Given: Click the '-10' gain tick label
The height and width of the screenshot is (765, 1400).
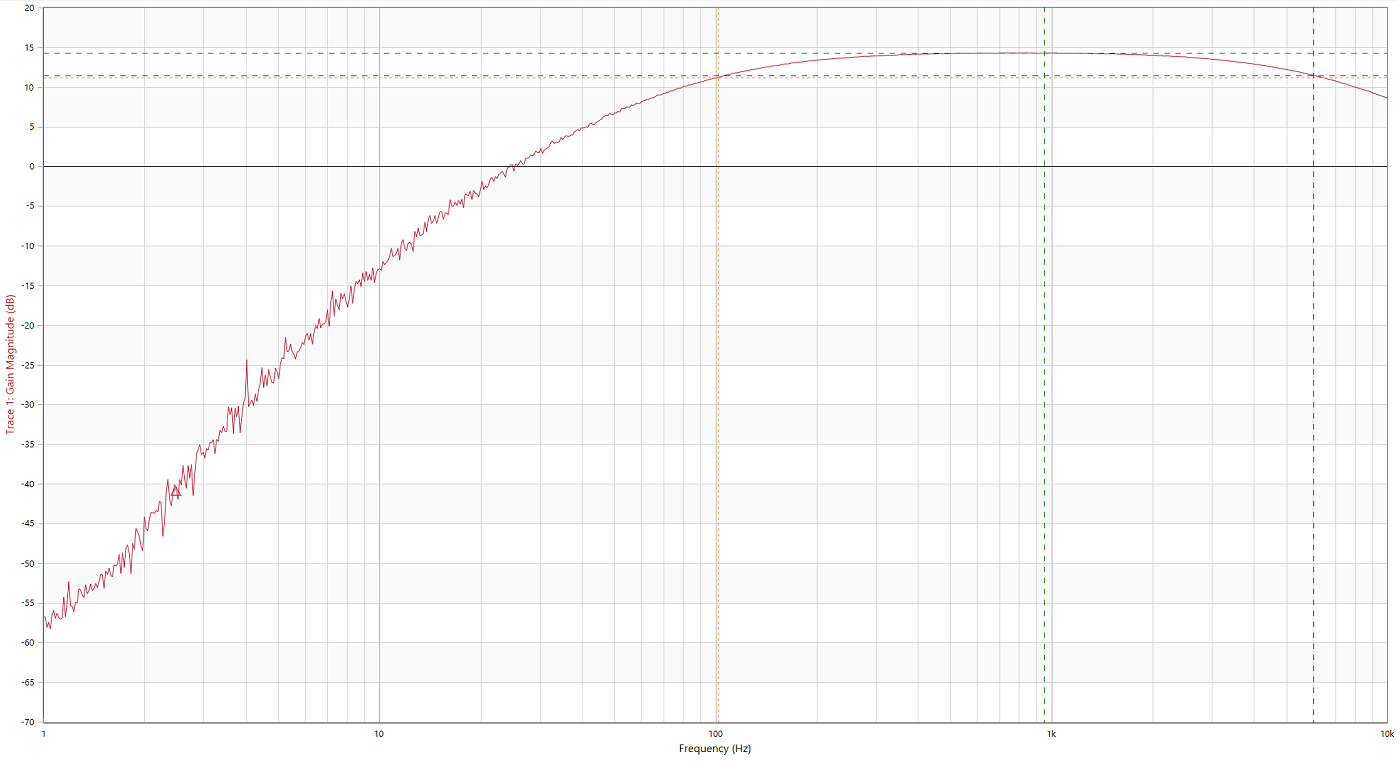Looking at the screenshot, I should point(27,246).
